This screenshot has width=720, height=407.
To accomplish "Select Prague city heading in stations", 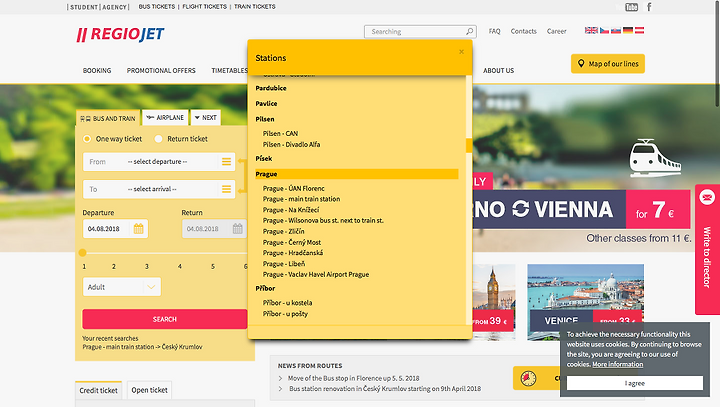I will (x=357, y=174).
